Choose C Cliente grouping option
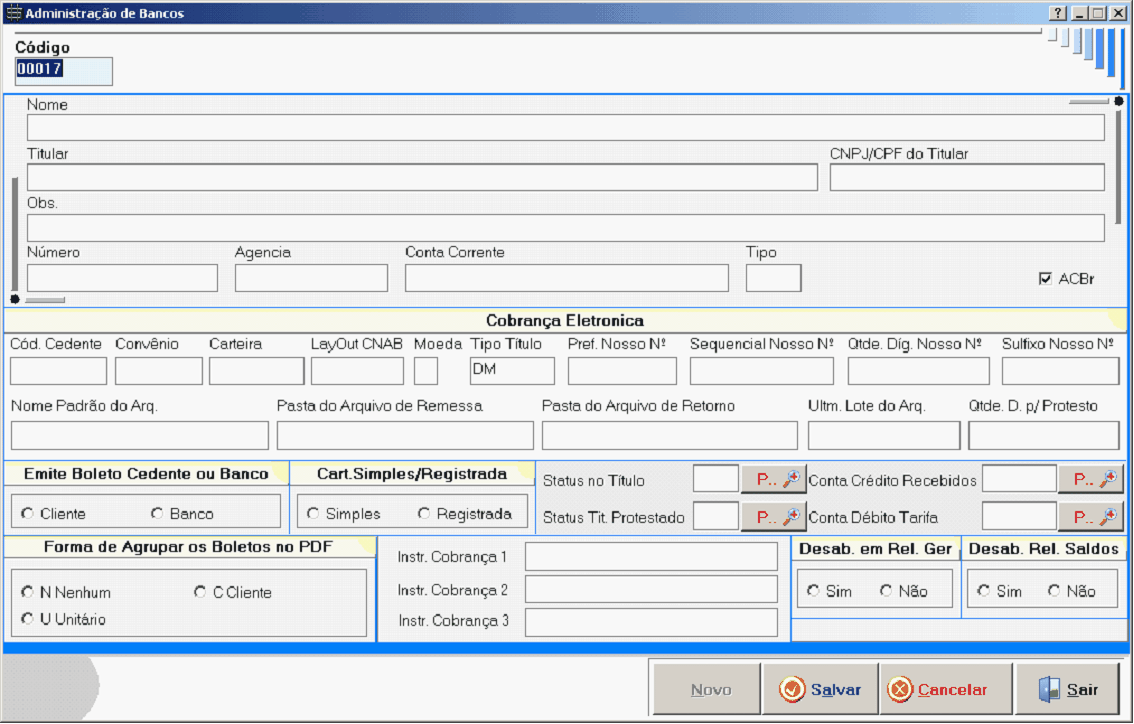 [200, 592]
